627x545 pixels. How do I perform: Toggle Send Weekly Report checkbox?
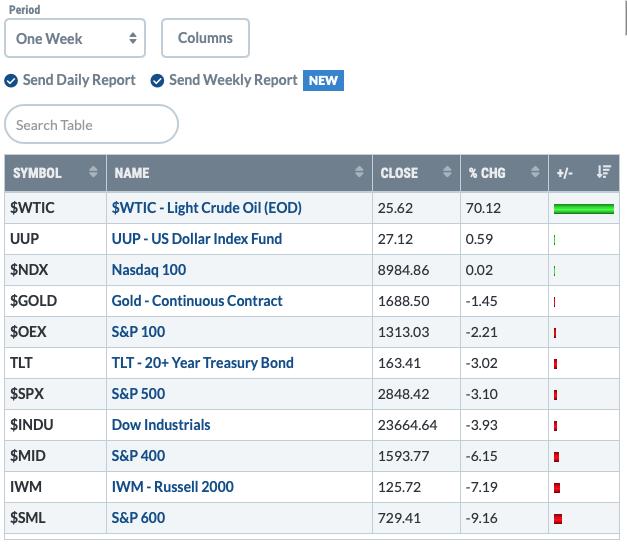[157, 81]
